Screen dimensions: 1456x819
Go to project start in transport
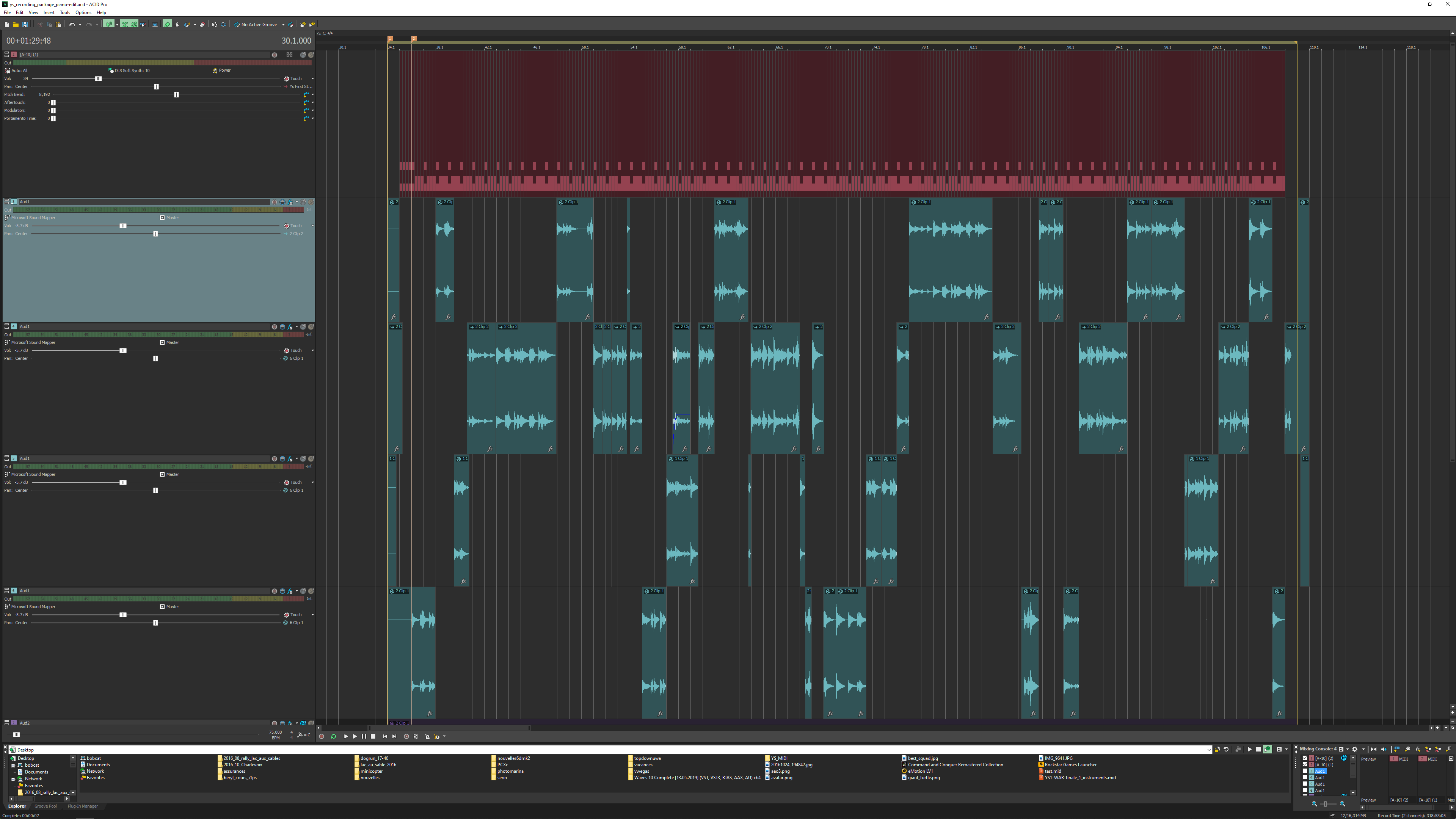click(385, 736)
